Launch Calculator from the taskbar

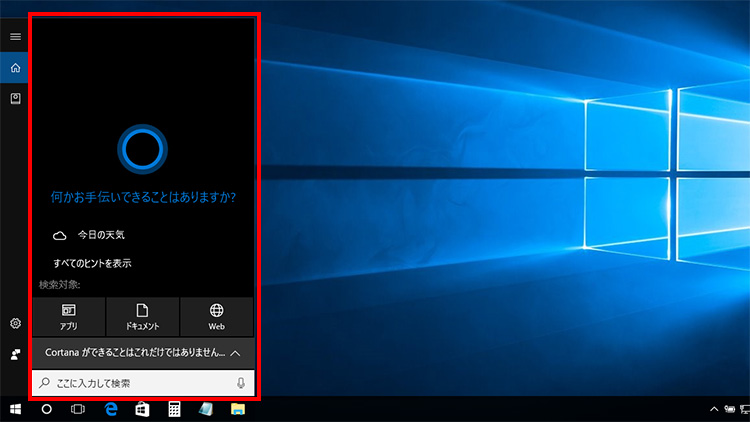(x=174, y=409)
